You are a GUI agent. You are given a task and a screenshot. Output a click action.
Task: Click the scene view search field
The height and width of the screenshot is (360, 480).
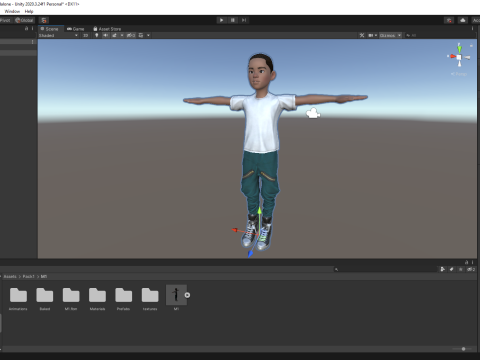tap(440, 35)
